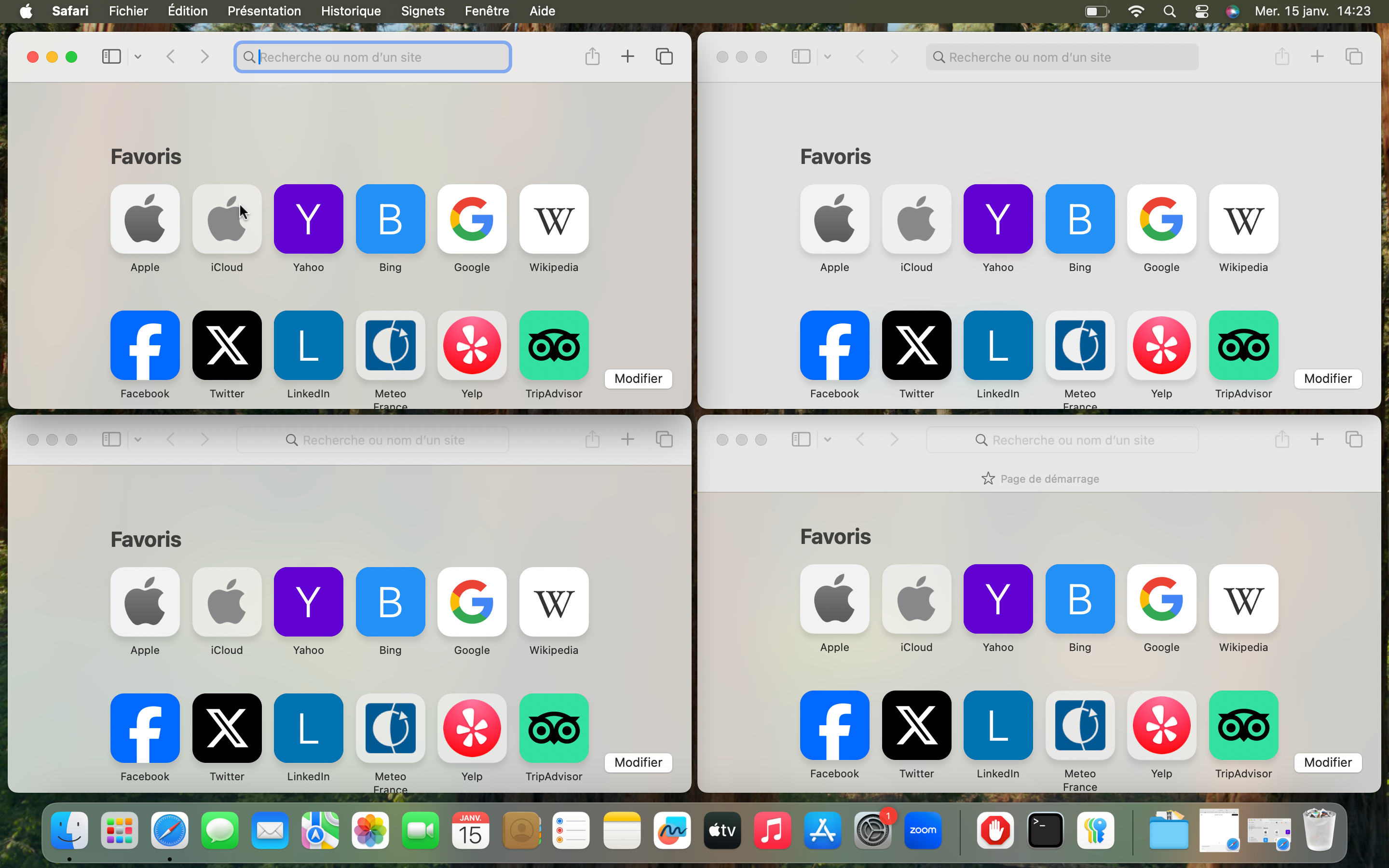Viewport: 1389px width, 868px height.
Task: Open the Fichier menu
Action: [x=128, y=11]
